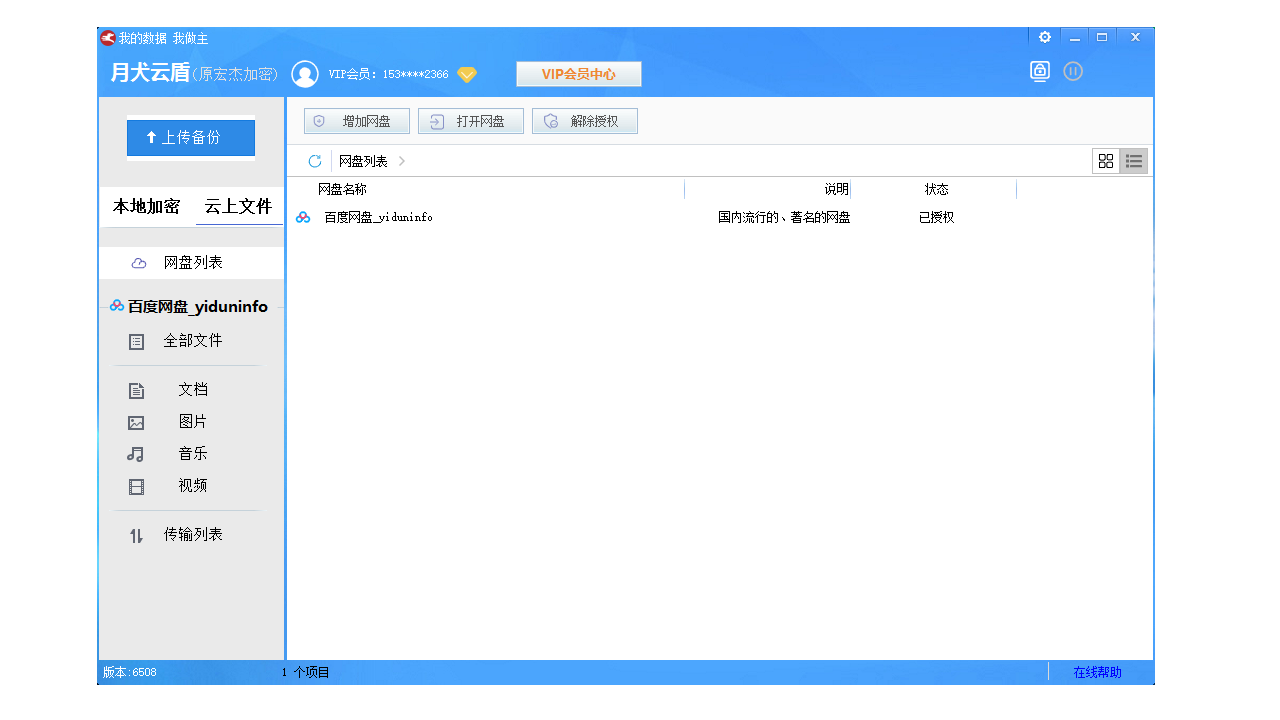This screenshot has height=720, width=1280.
Task: Toggle the pause transfers icon
Action: [x=1073, y=71]
